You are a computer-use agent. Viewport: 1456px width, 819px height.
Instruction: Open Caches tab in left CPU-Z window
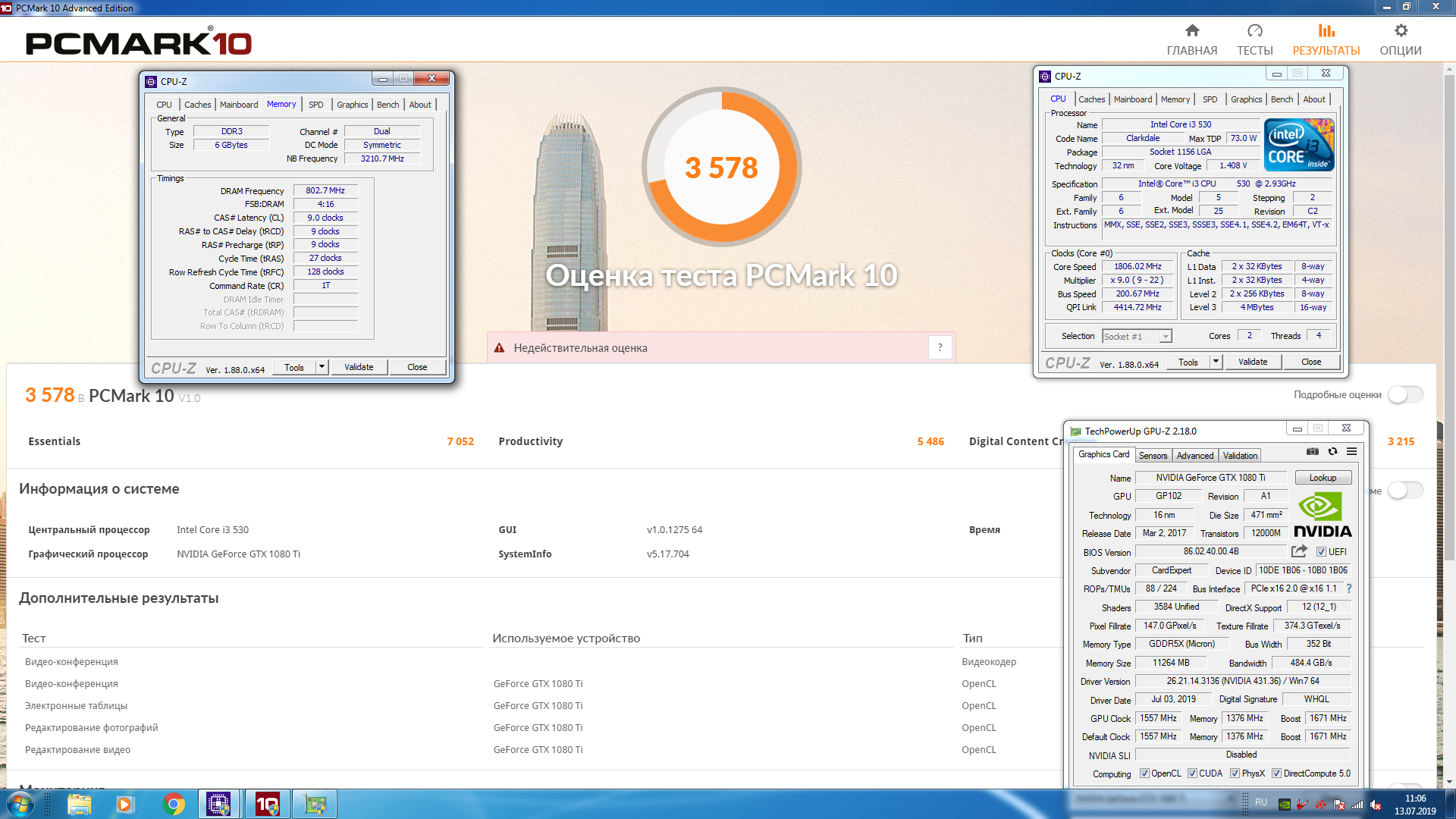point(198,105)
